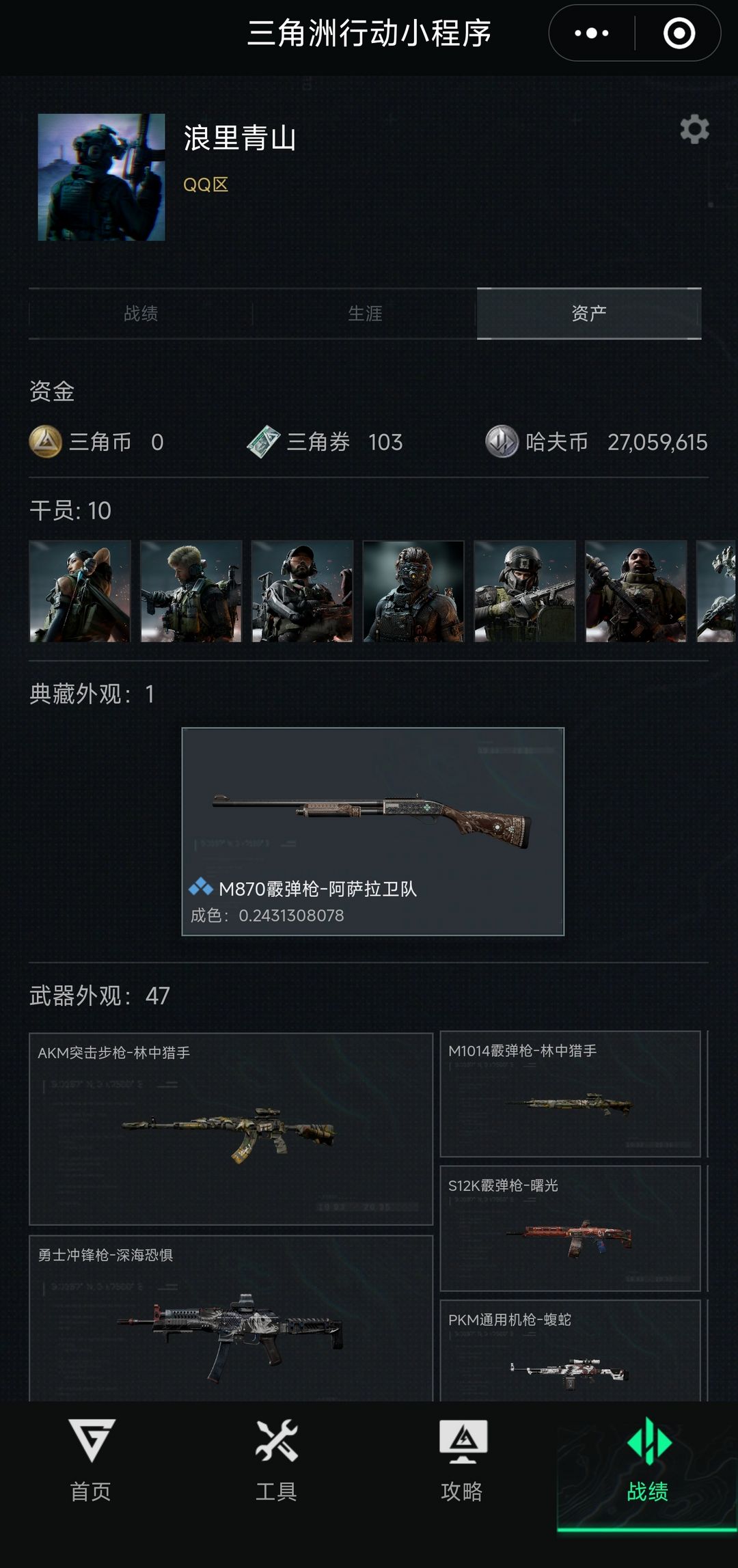This screenshot has height=1568, width=738.
Task: Open the AKM突击步枪-林中猎手 skin
Action: click(x=231, y=1129)
